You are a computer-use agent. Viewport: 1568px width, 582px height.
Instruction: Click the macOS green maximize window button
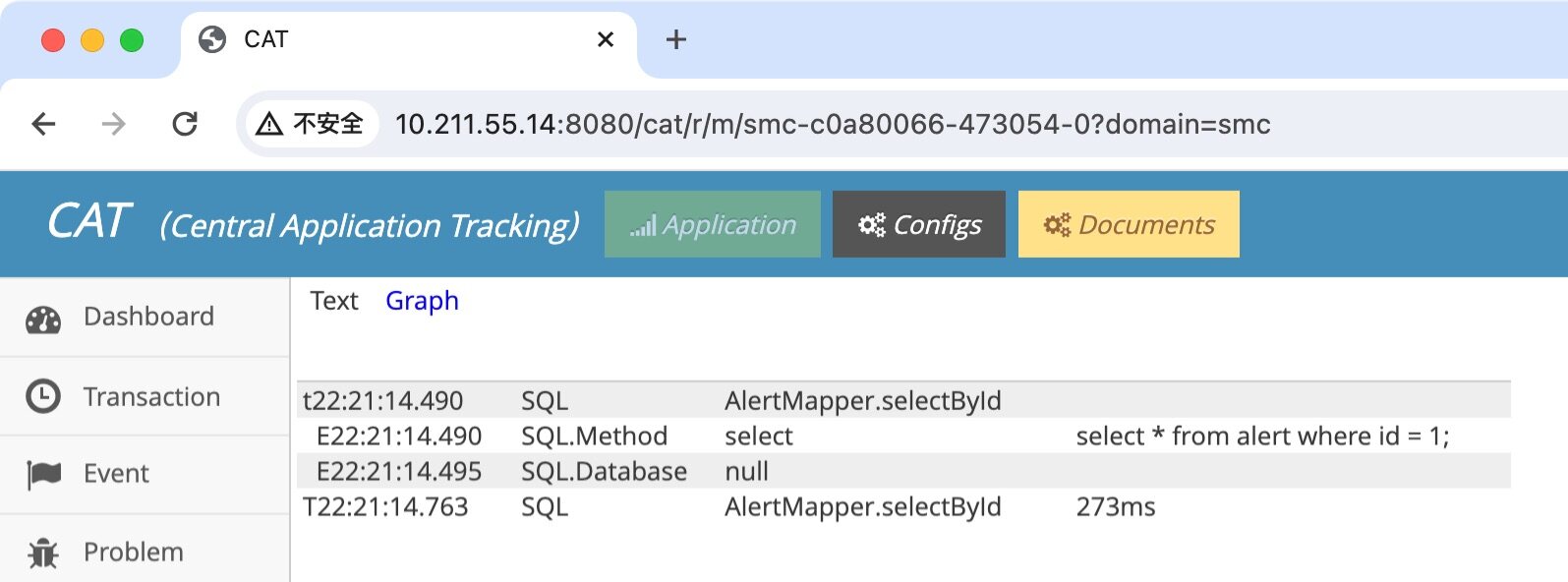pos(132,39)
